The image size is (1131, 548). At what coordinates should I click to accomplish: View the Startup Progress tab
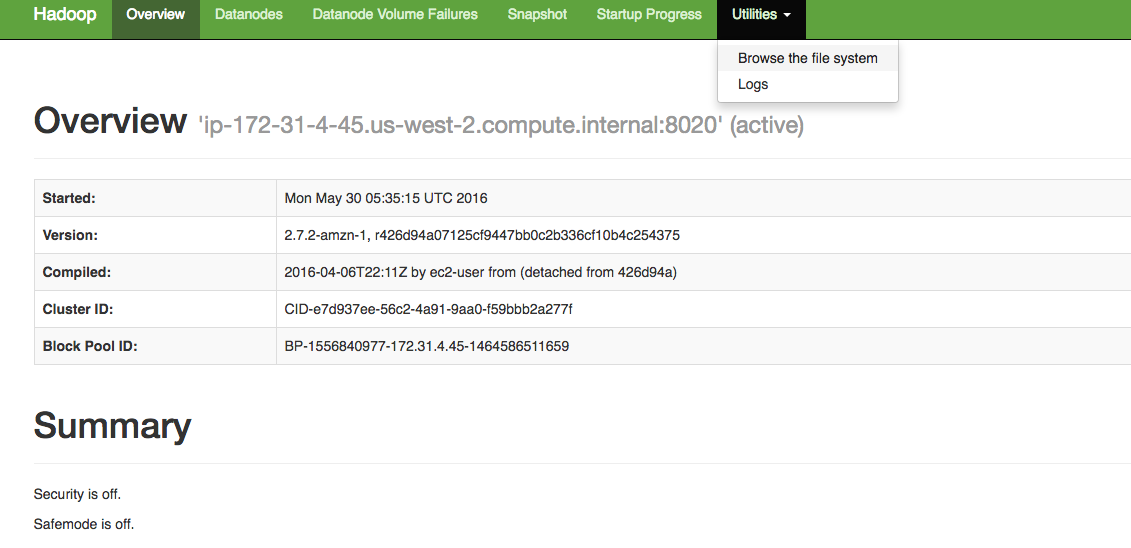click(649, 15)
